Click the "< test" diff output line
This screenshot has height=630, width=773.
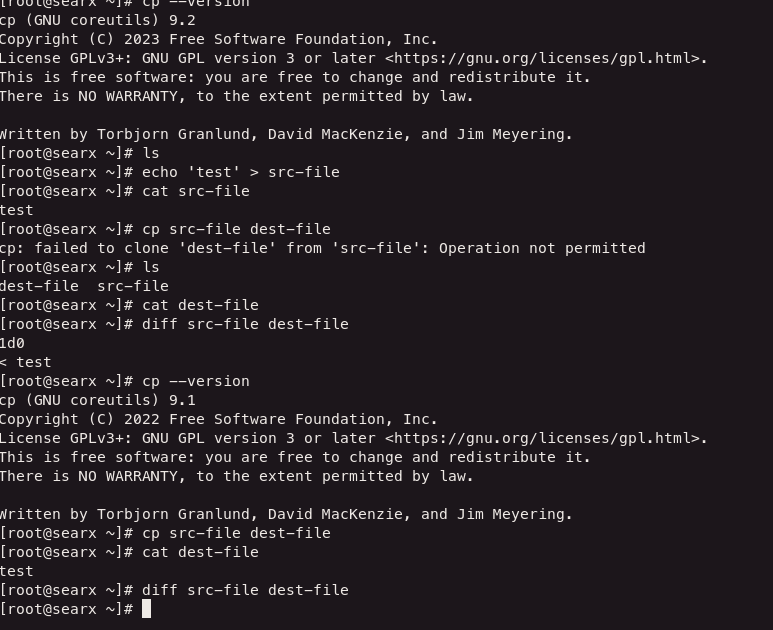point(26,362)
